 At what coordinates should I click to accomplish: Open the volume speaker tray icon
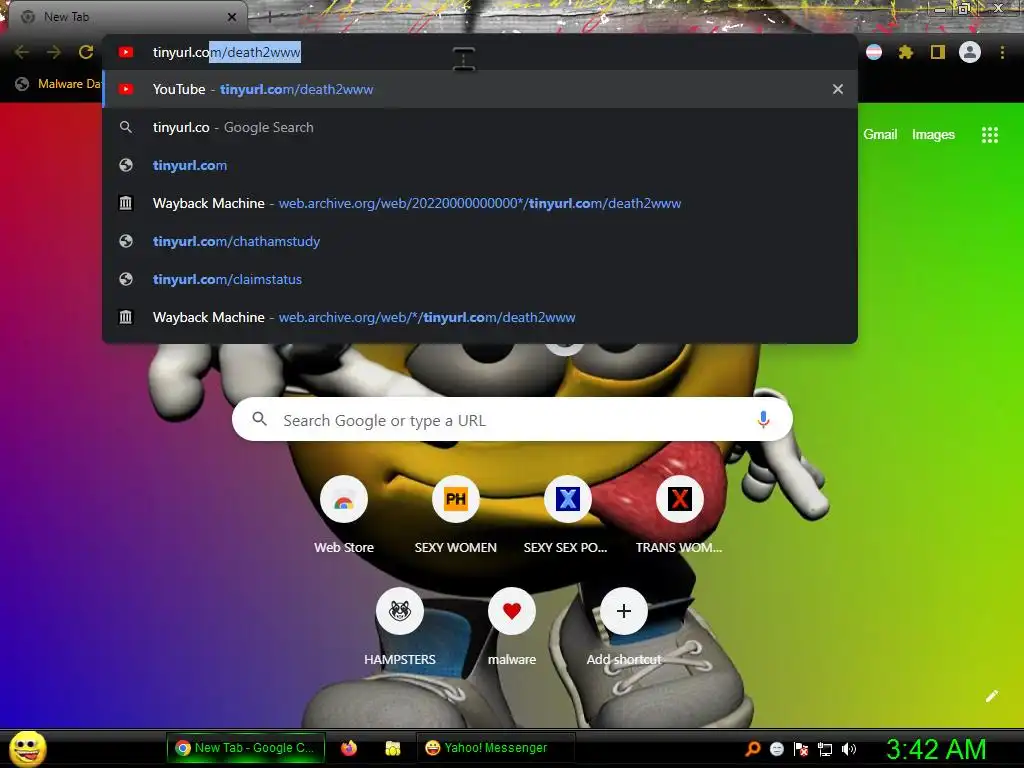click(x=849, y=749)
